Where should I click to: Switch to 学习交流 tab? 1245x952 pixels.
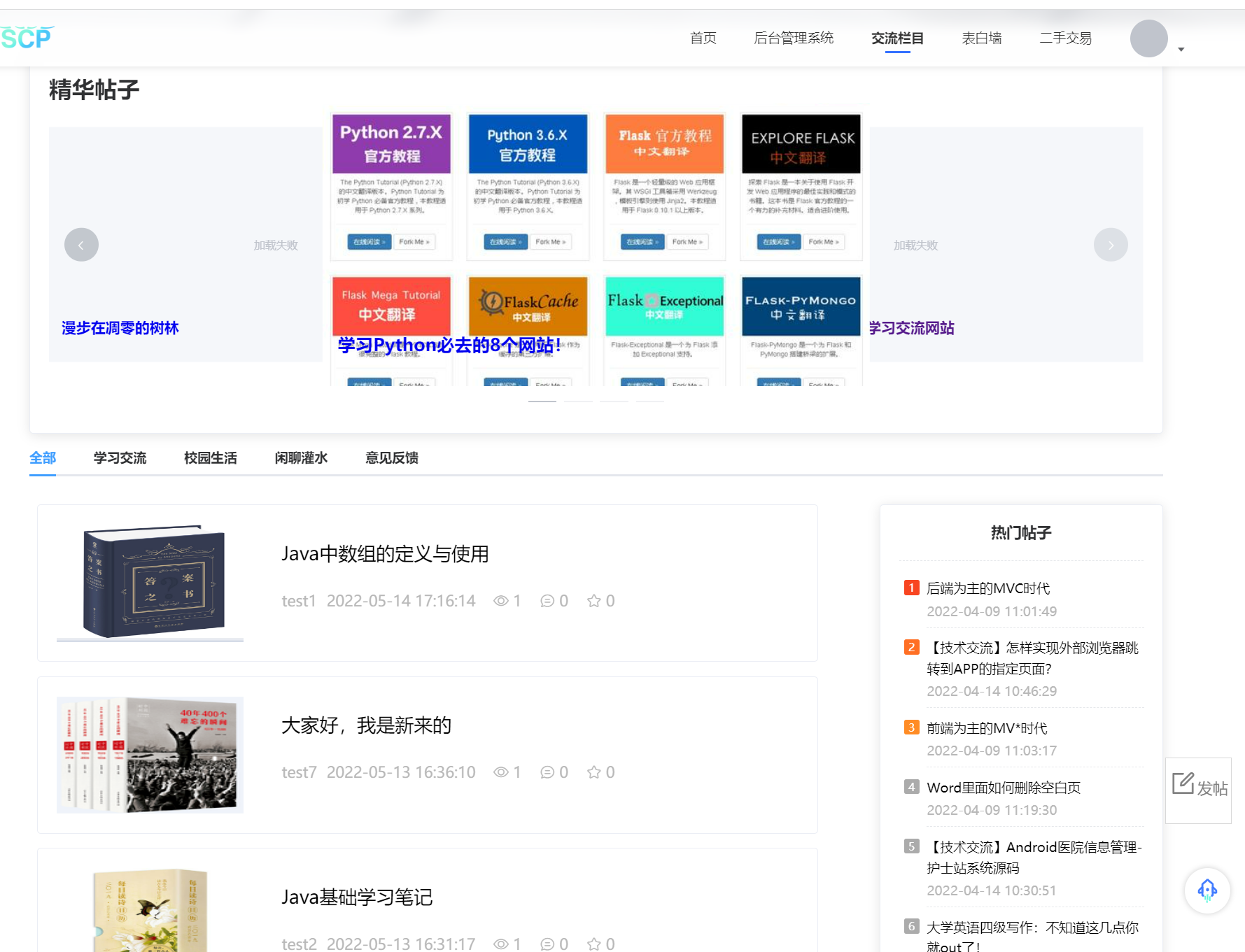tap(120, 457)
